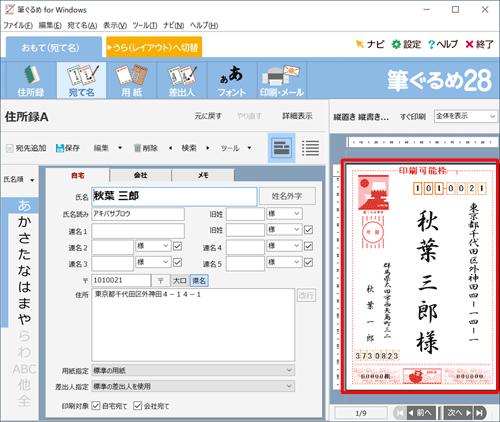Click the 氏名読み reading input field
This screenshot has width=500, height=422.
coord(138,214)
